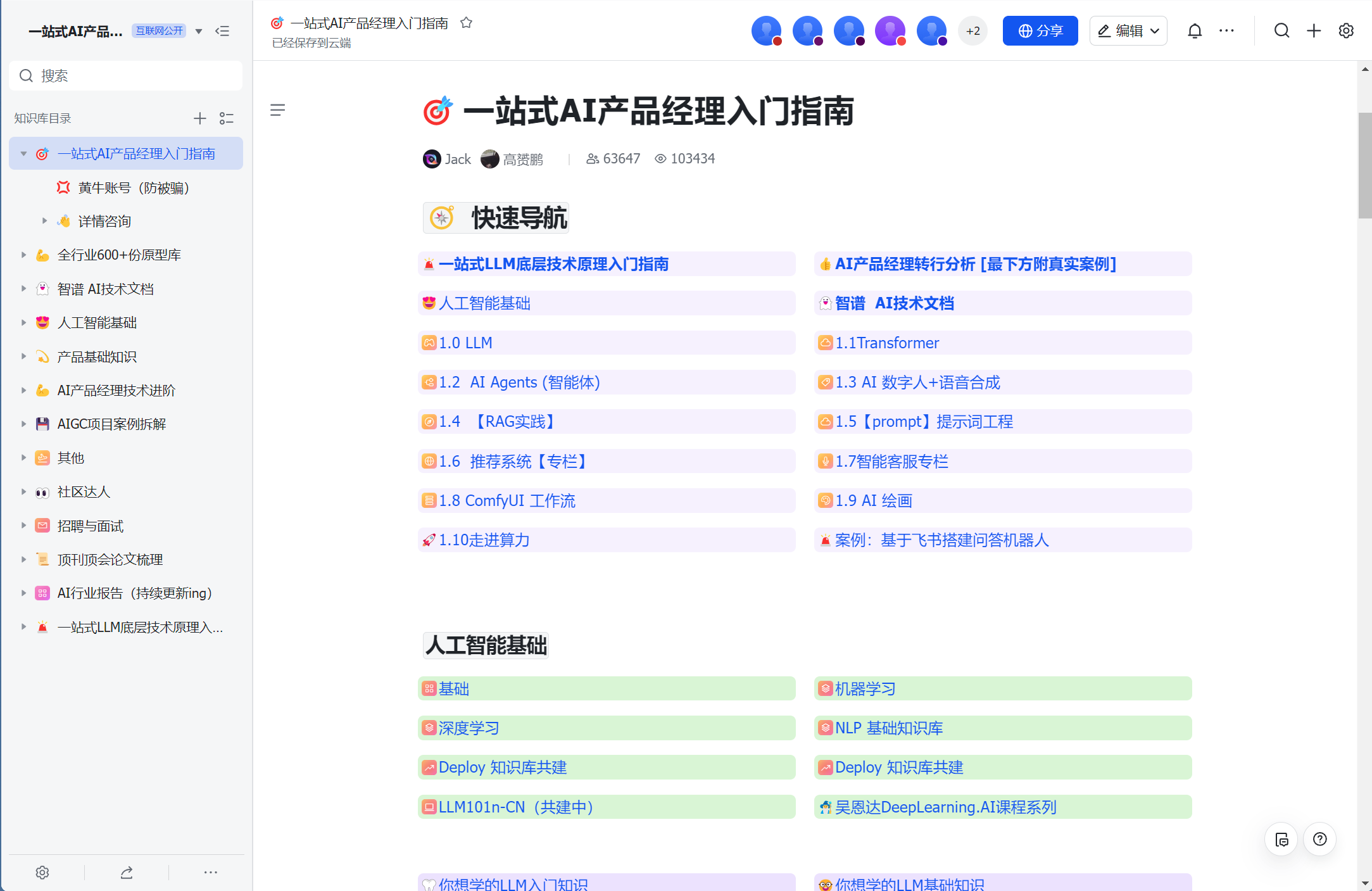Image resolution: width=1372 pixels, height=891 pixels.
Task: Open the notifications bell
Action: (1194, 31)
